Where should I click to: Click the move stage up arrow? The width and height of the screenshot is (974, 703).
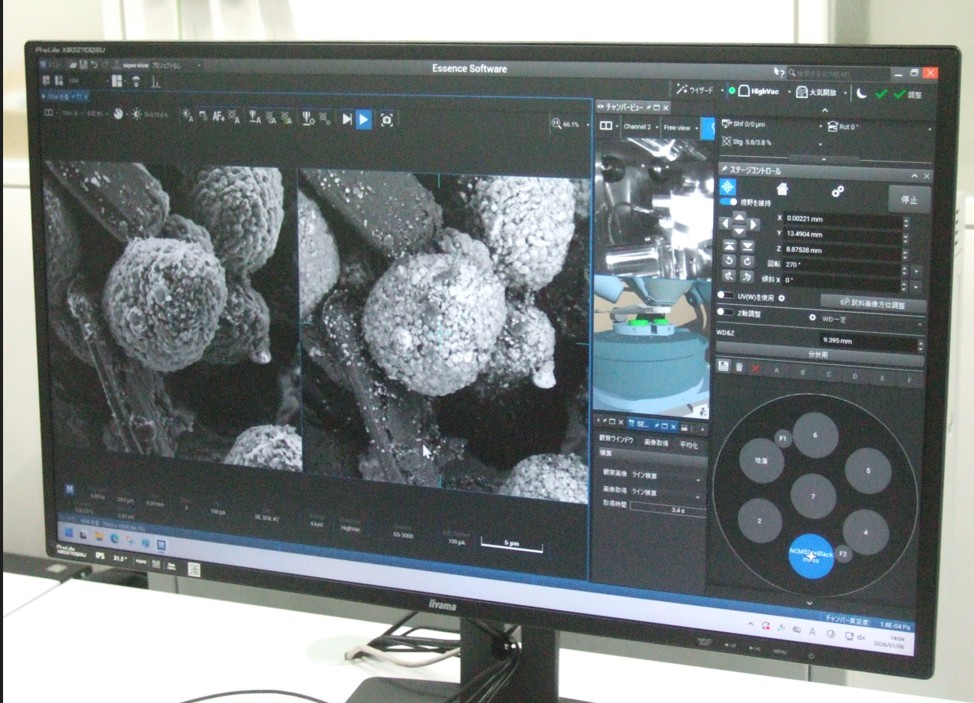[739, 217]
